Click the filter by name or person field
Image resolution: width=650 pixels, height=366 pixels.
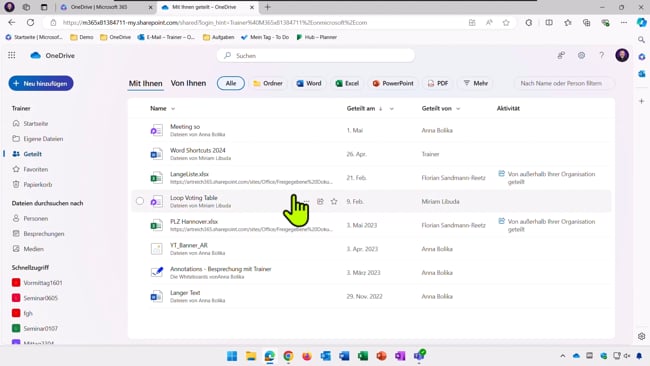tap(564, 83)
